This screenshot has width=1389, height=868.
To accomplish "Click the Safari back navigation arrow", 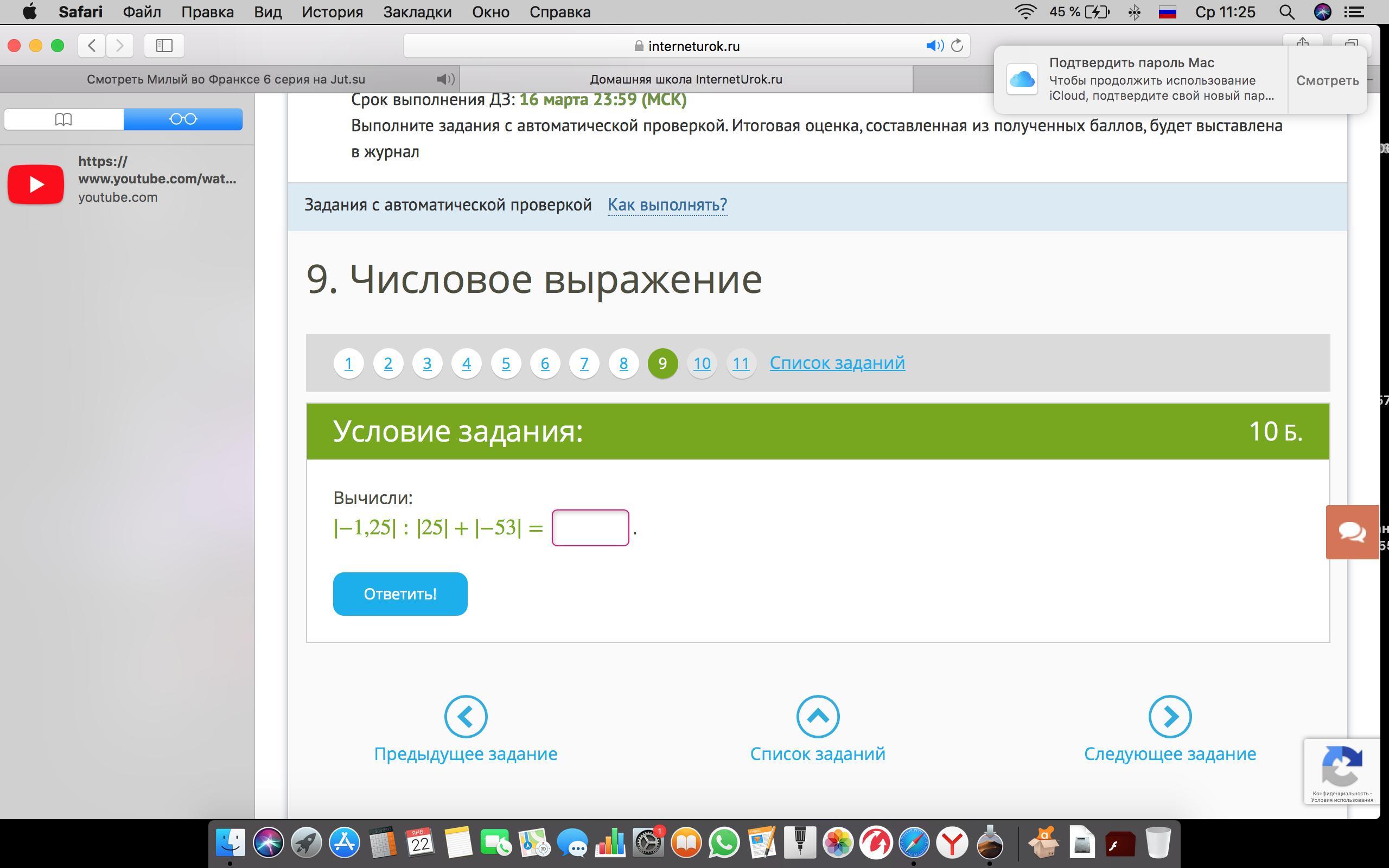I will point(92,46).
